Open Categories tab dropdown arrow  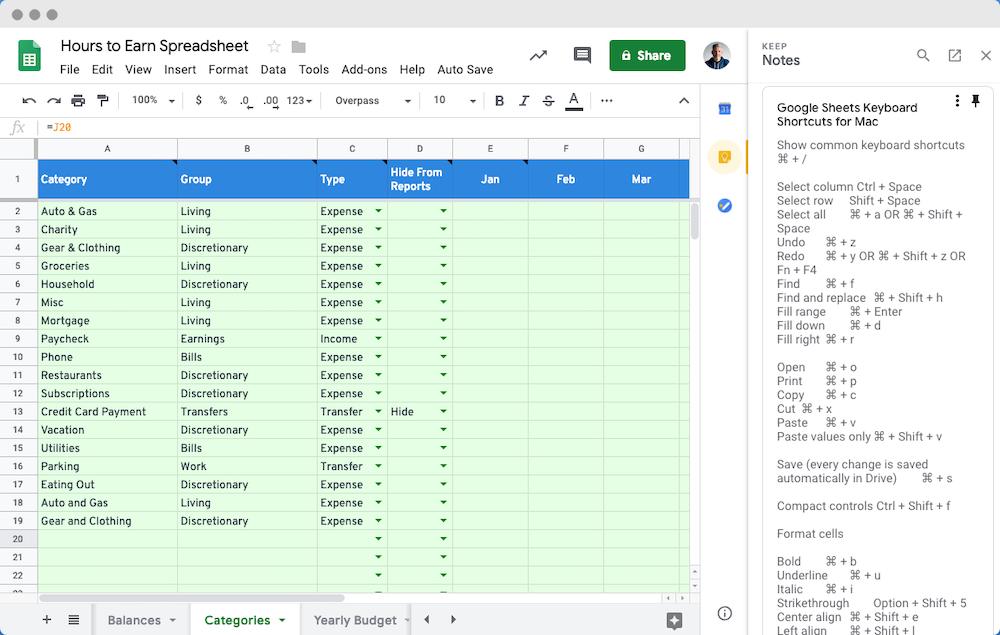coord(282,620)
